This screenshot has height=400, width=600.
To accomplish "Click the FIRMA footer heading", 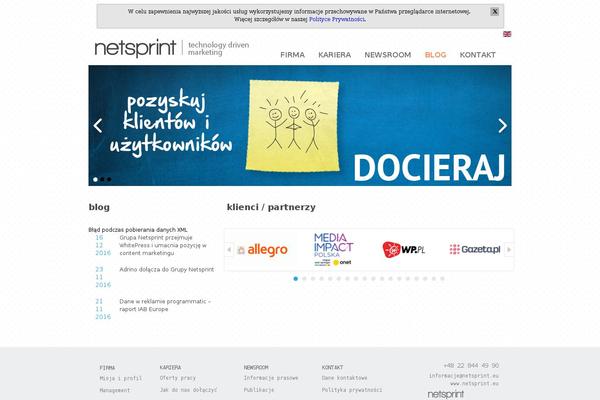I will point(107,367).
